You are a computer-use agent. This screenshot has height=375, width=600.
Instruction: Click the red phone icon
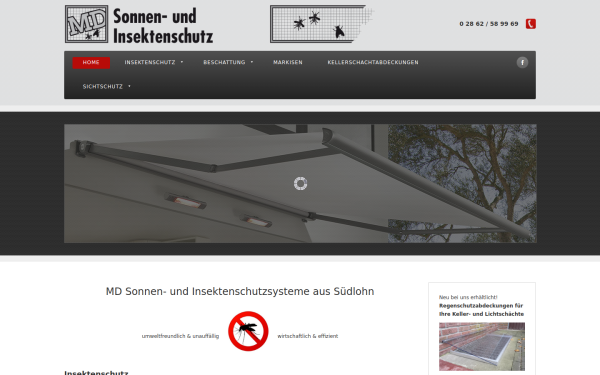click(530, 24)
